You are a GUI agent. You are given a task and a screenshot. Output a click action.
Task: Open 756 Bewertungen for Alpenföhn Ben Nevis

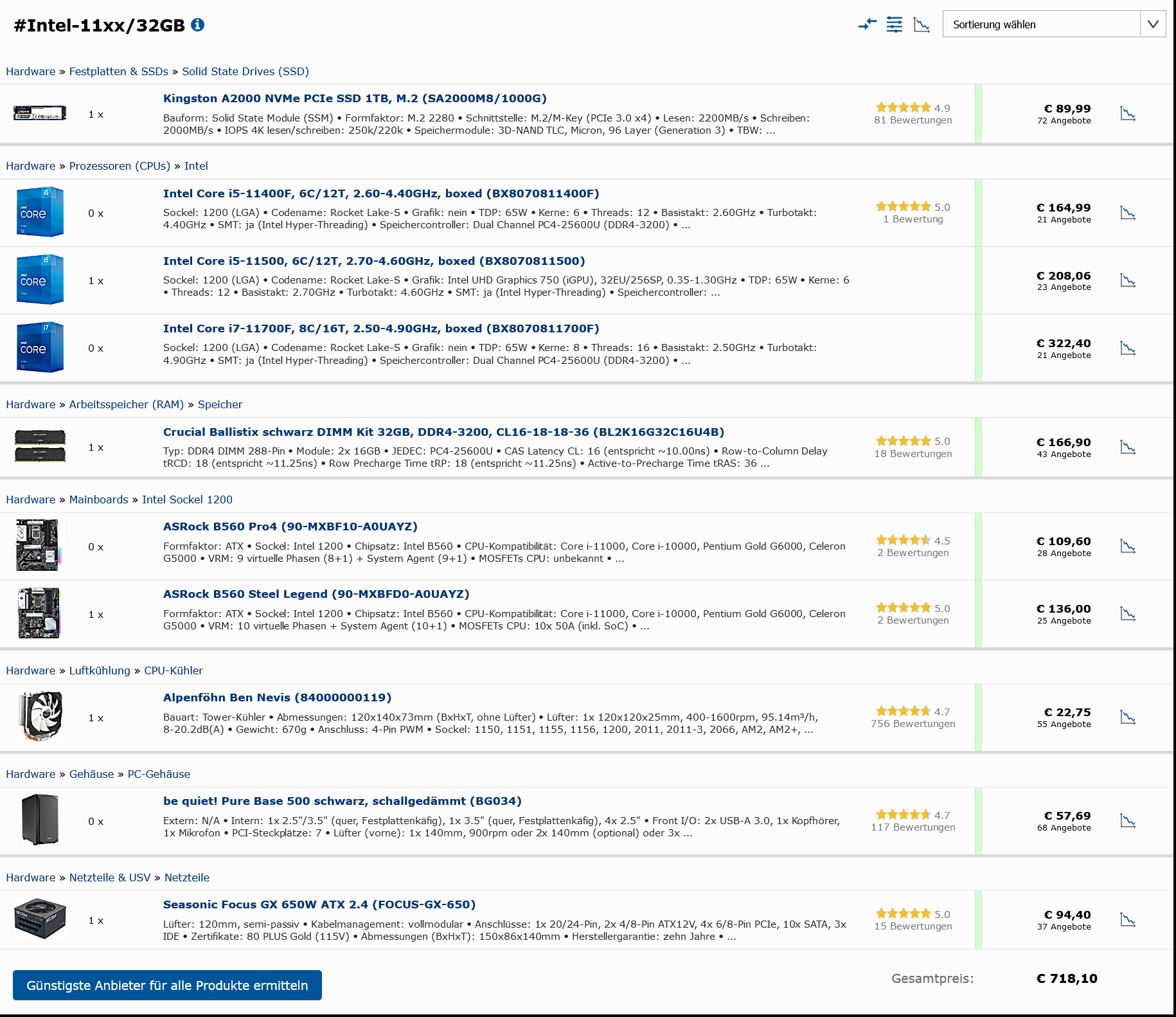tap(913, 724)
